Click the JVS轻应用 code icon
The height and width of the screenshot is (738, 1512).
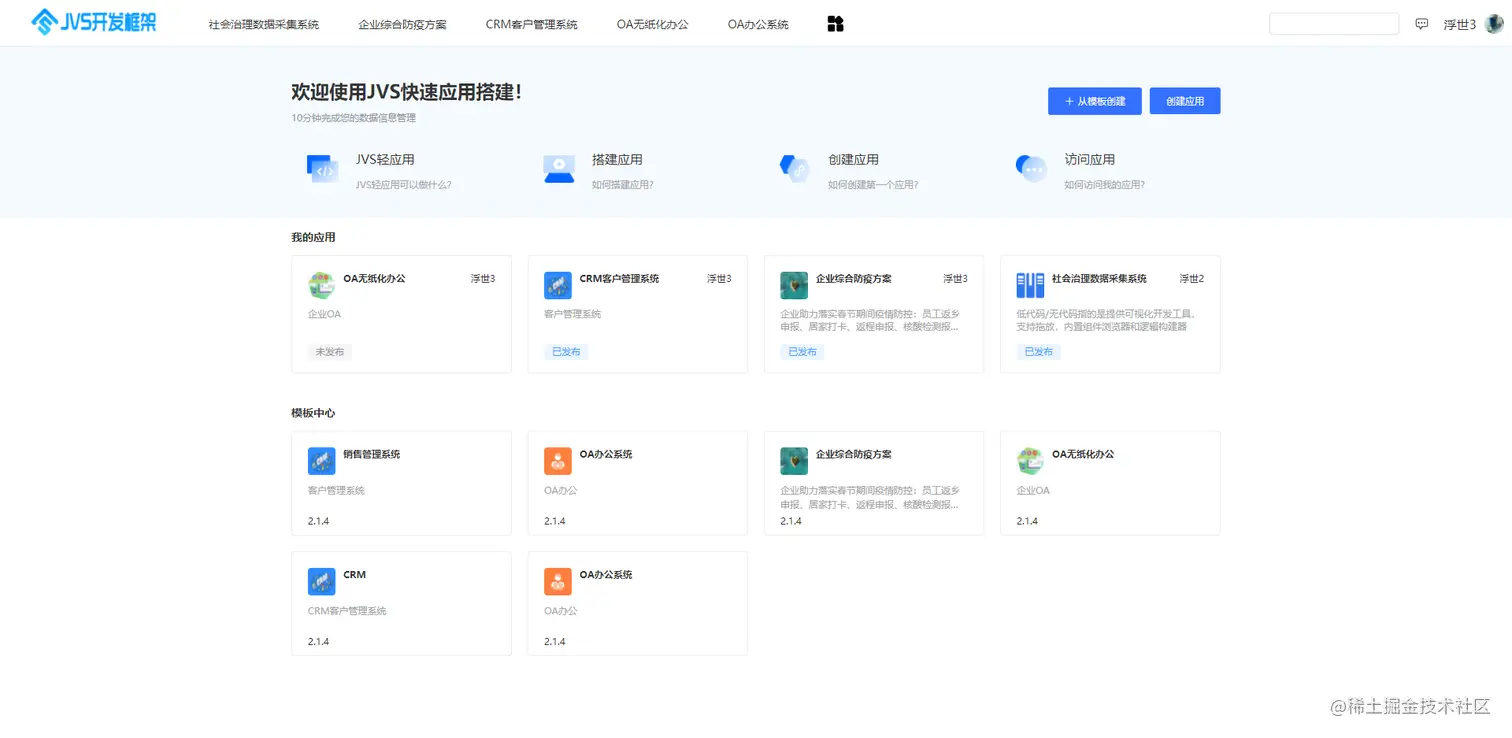(322, 169)
